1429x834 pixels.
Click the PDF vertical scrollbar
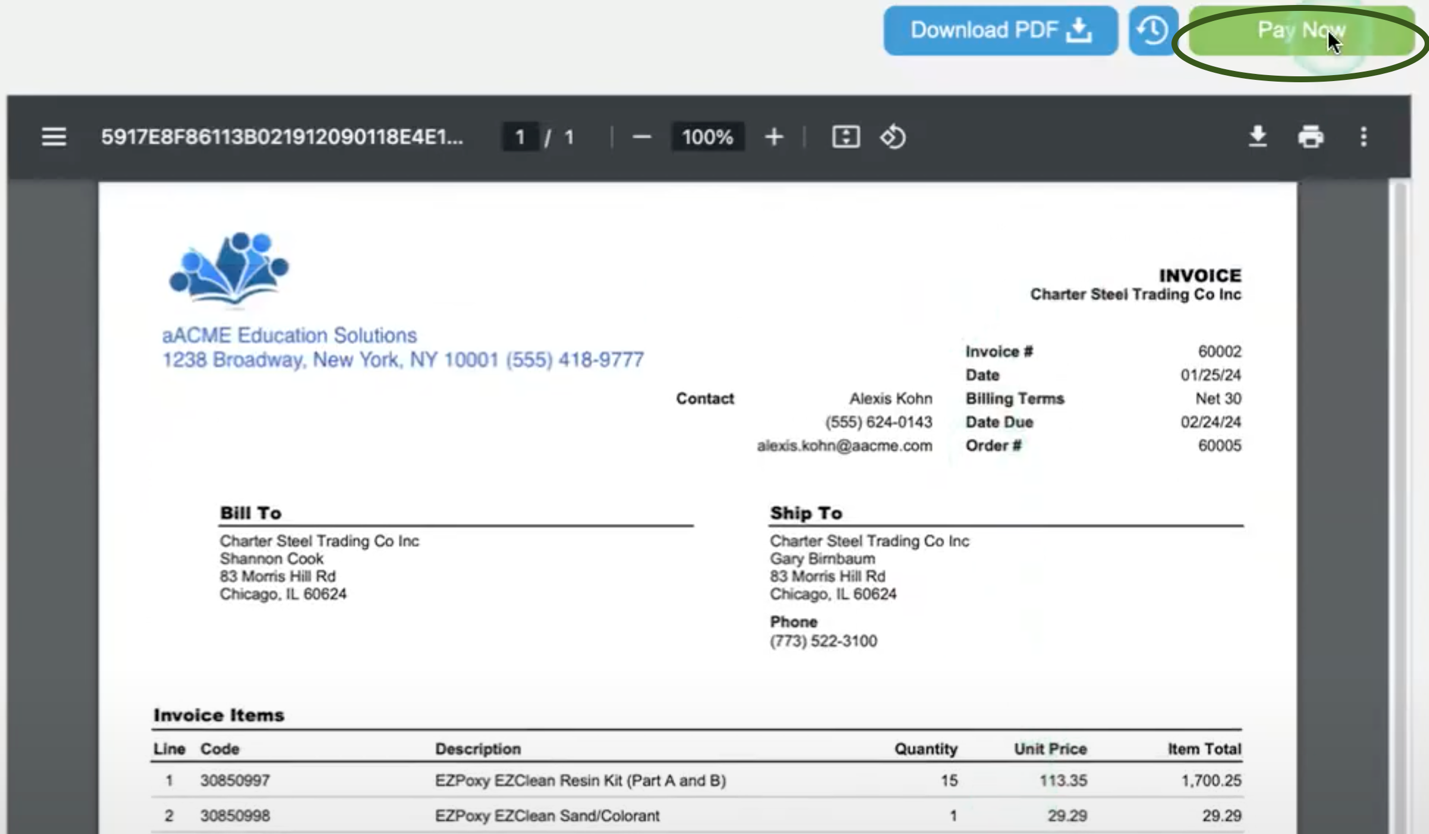click(1399, 507)
